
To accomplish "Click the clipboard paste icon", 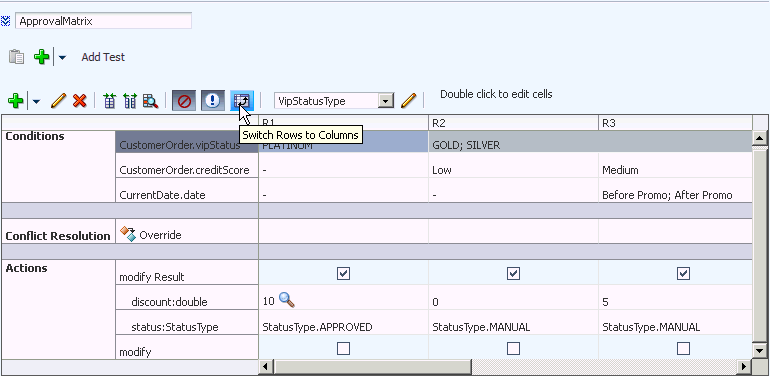I will 16,57.
